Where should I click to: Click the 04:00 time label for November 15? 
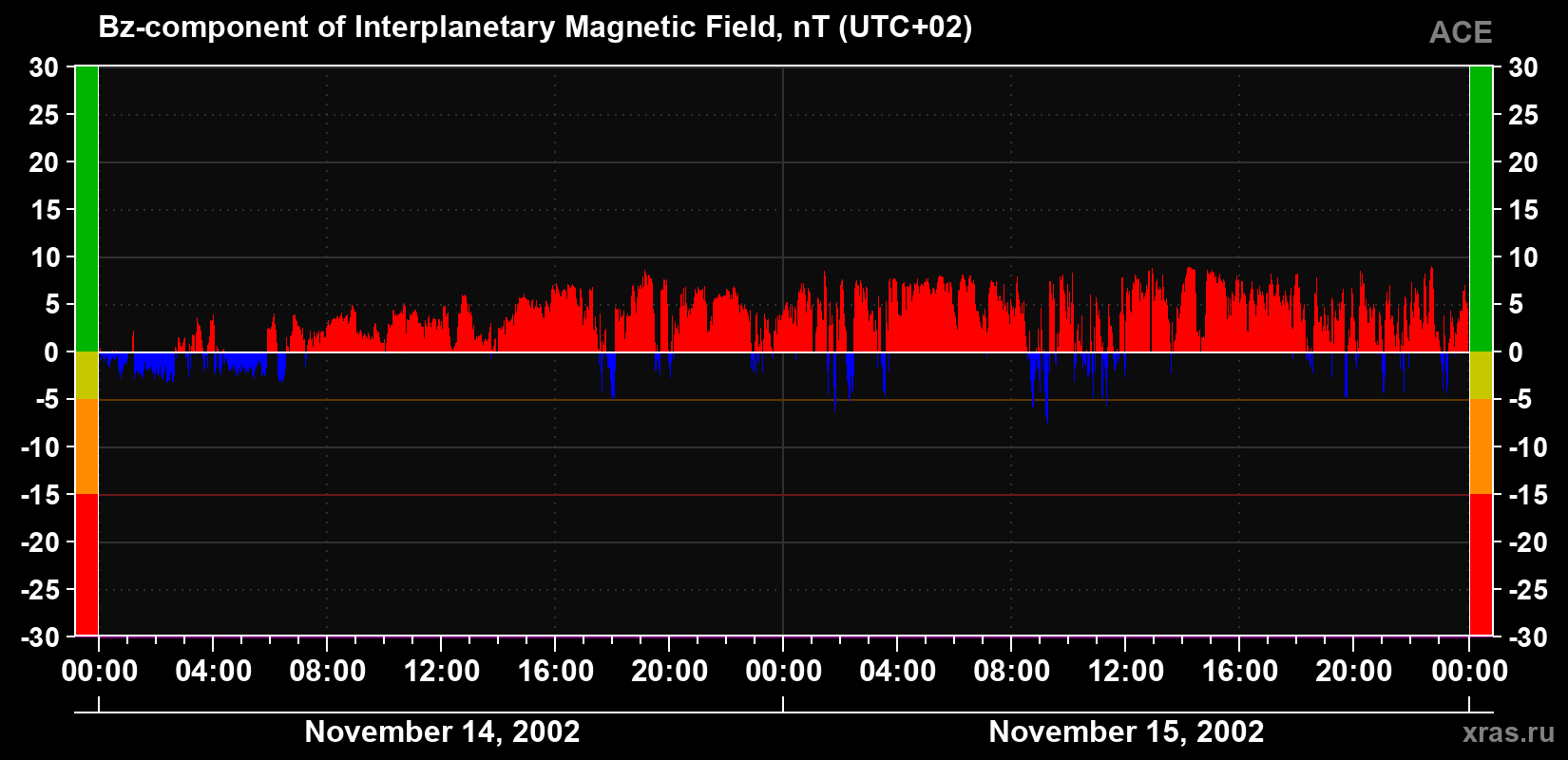point(898,672)
